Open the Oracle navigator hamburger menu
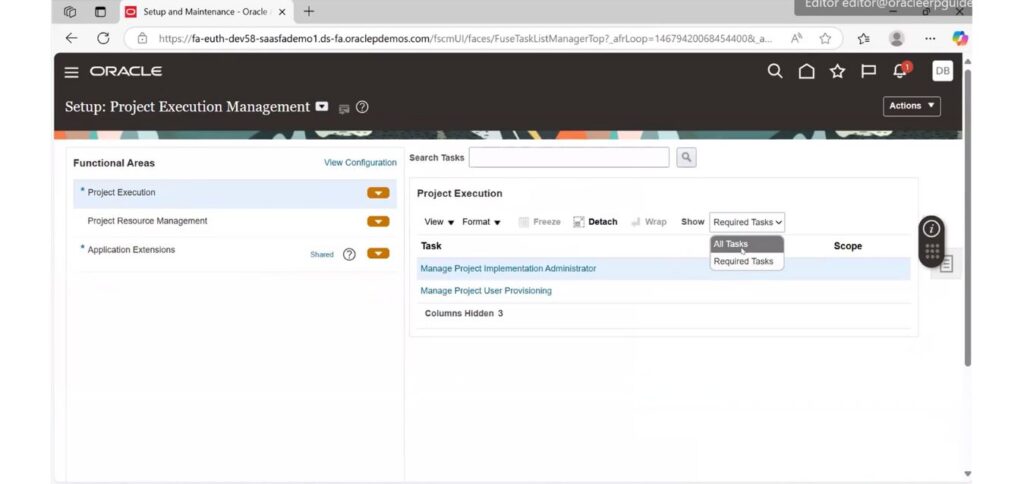 click(71, 72)
